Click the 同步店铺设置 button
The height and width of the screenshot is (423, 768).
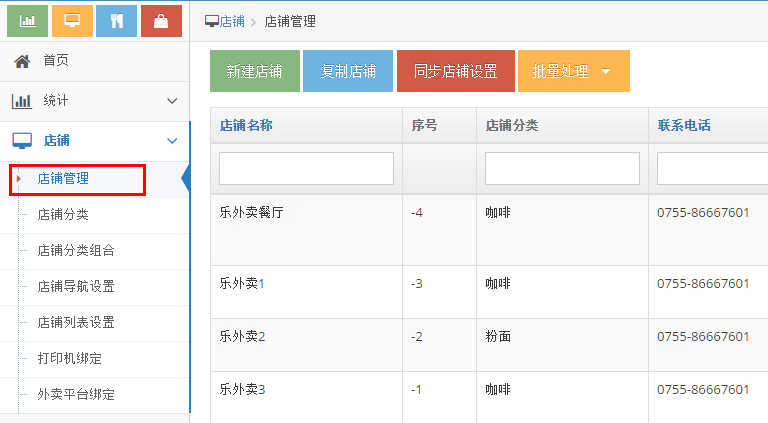(x=456, y=71)
